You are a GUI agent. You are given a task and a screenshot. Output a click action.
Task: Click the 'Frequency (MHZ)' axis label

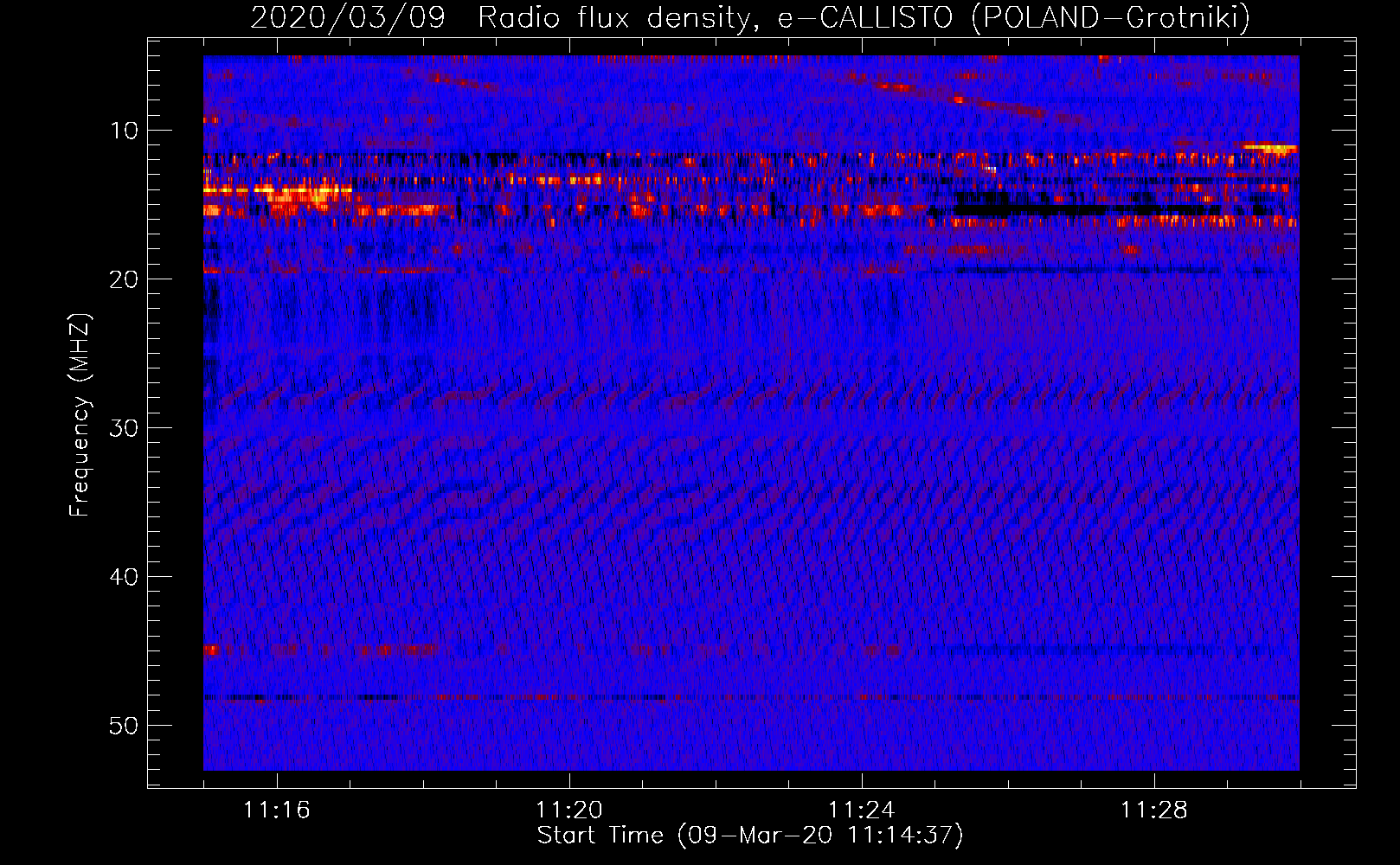coord(80,415)
